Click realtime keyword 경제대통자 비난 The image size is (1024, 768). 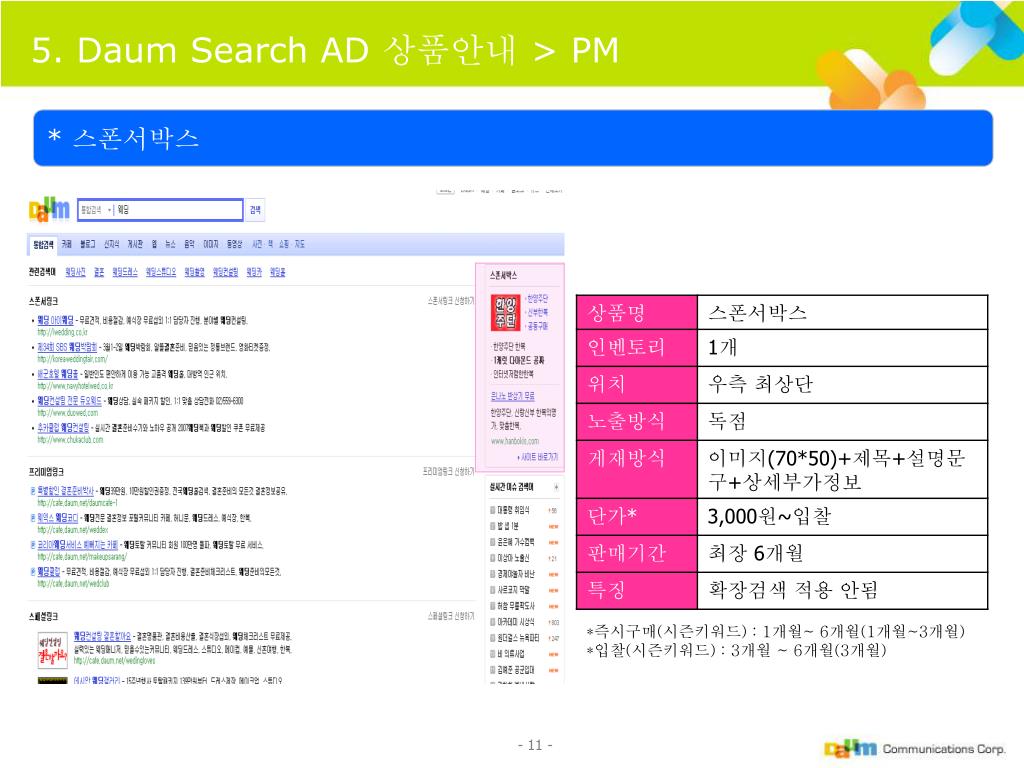click(x=516, y=574)
